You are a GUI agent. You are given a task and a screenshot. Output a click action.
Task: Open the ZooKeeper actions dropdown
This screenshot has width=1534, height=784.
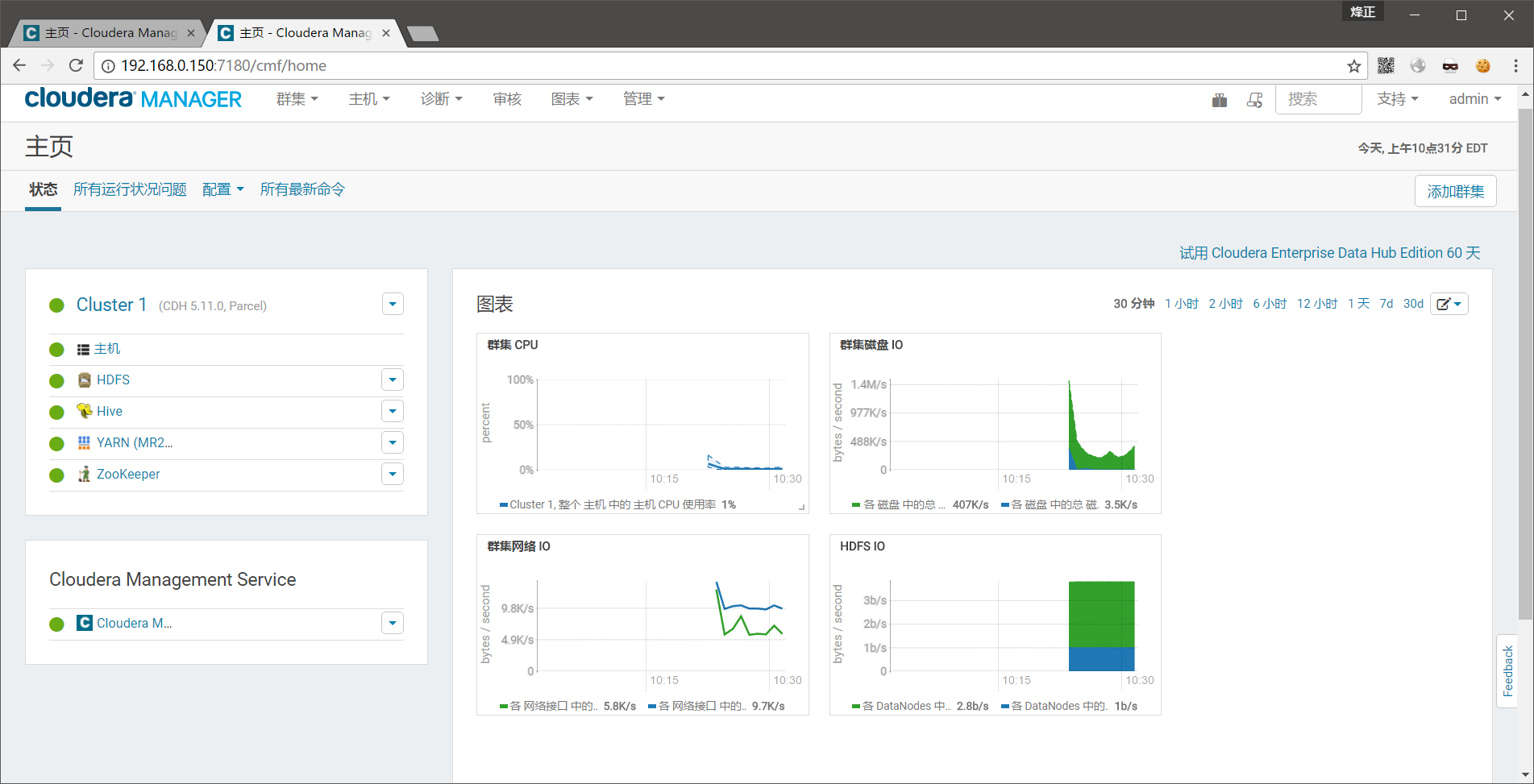click(393, 474)
